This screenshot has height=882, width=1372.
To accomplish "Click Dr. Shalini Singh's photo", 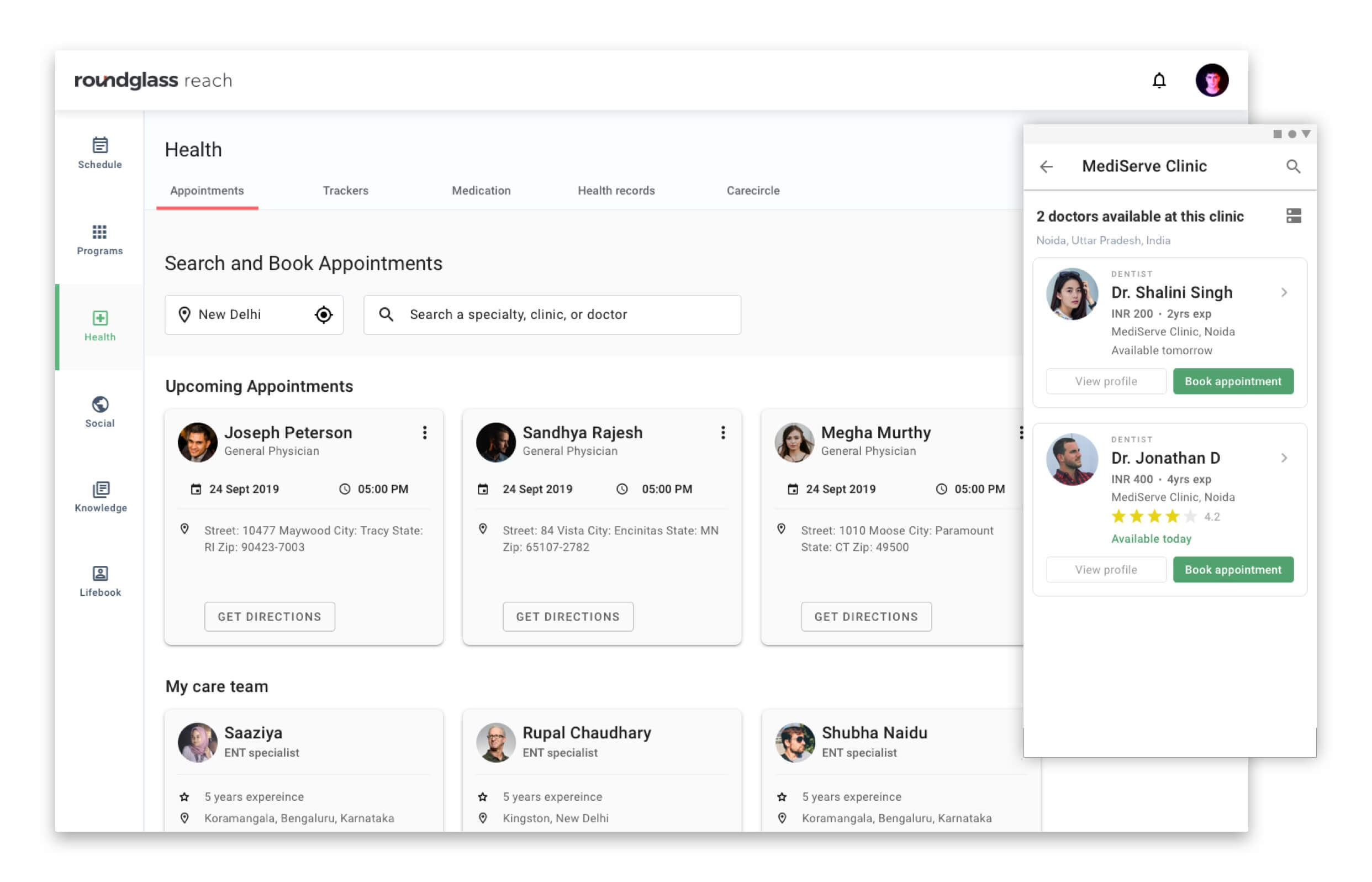I will point(1072,294).
